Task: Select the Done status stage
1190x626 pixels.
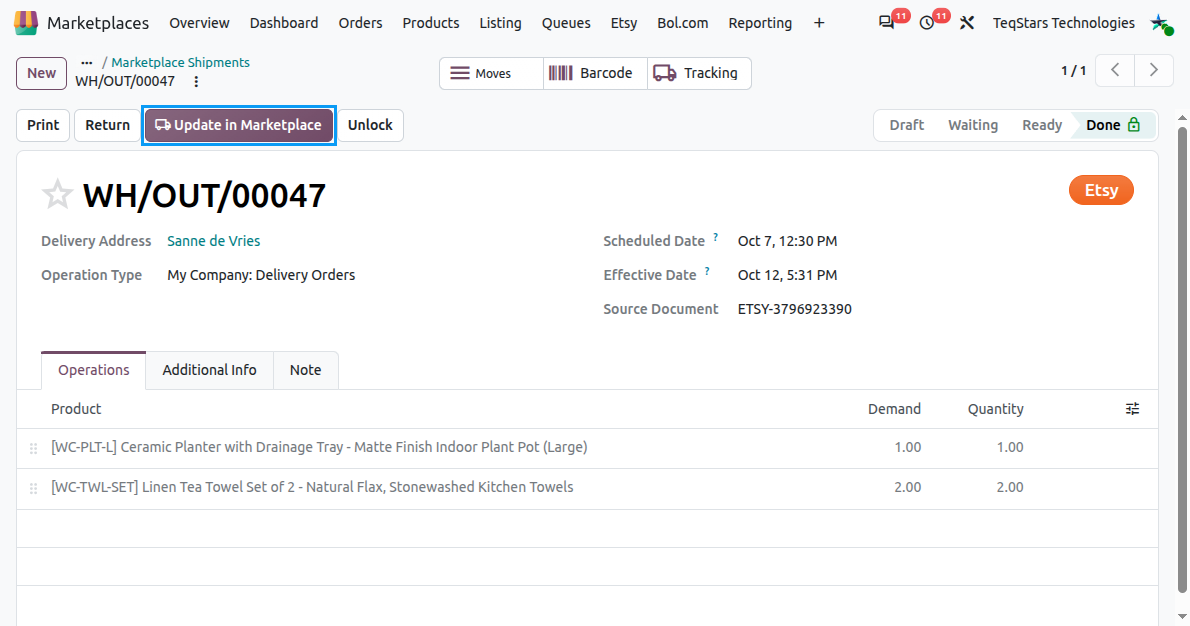Action: pyautogui.click(x=1113, y=125)
